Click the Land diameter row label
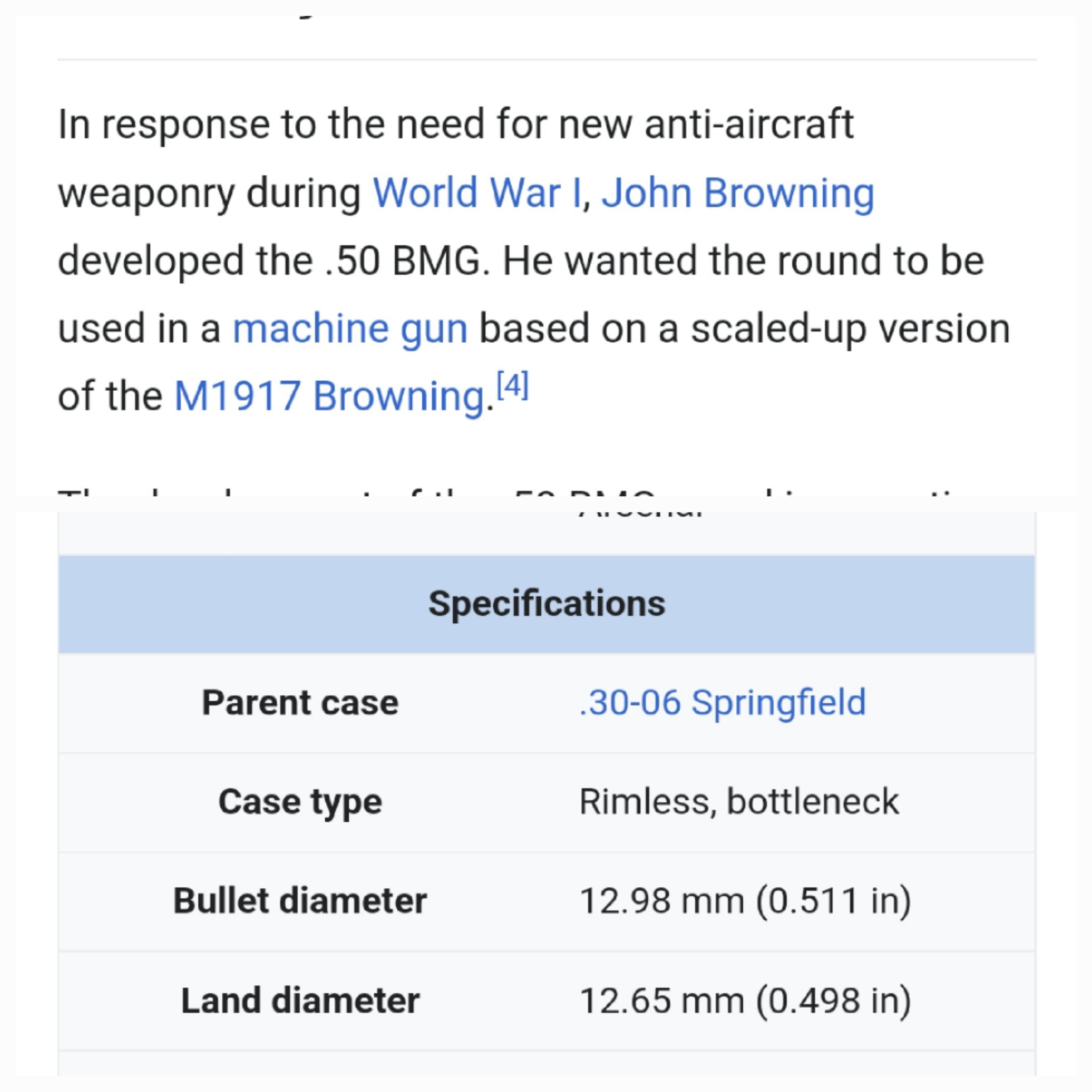Viewport: 1092px width, 1092px height. click(x=300, y=1000)
